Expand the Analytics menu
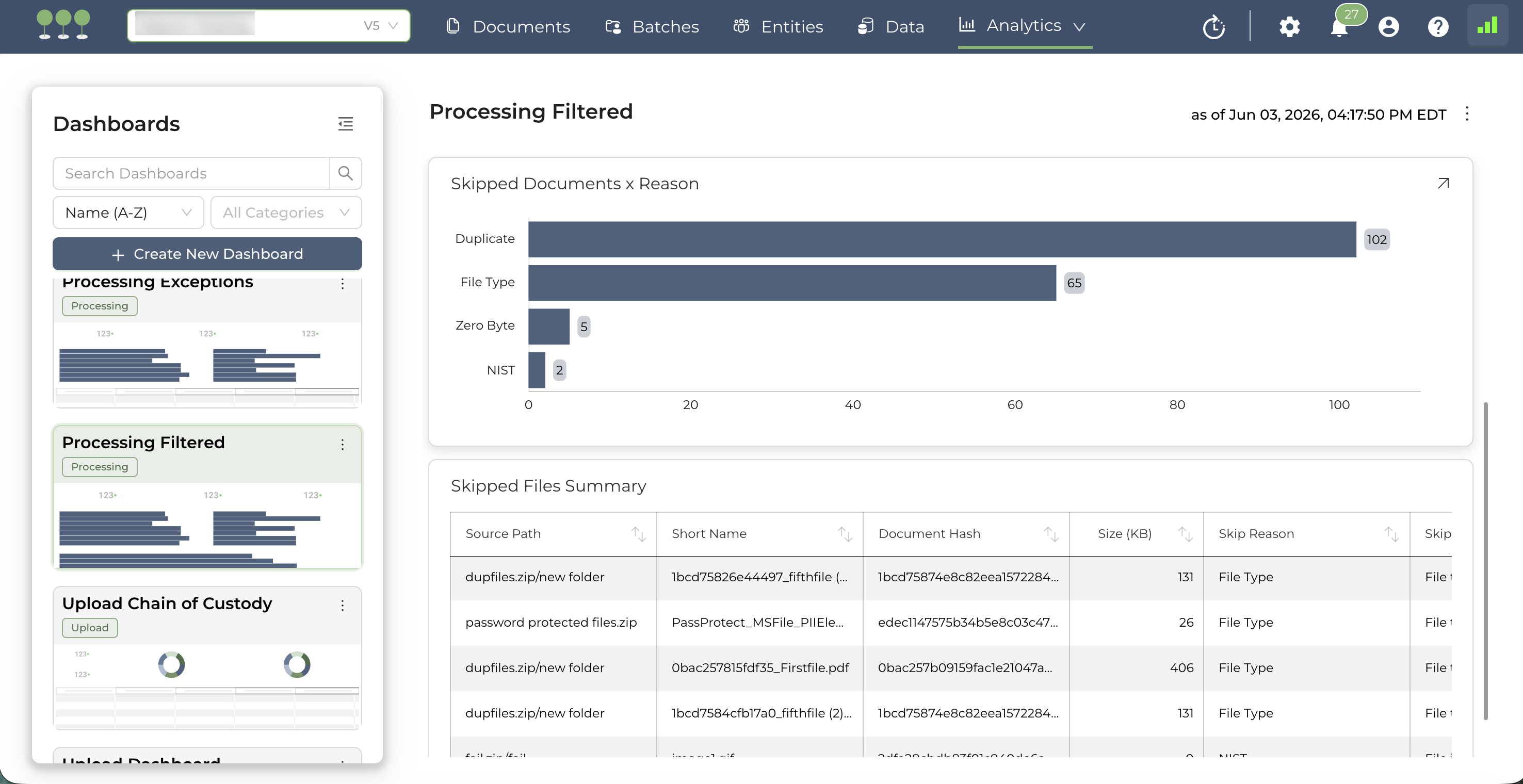This screenshot has height=784, width=1523. click(x=1025, y=25)
